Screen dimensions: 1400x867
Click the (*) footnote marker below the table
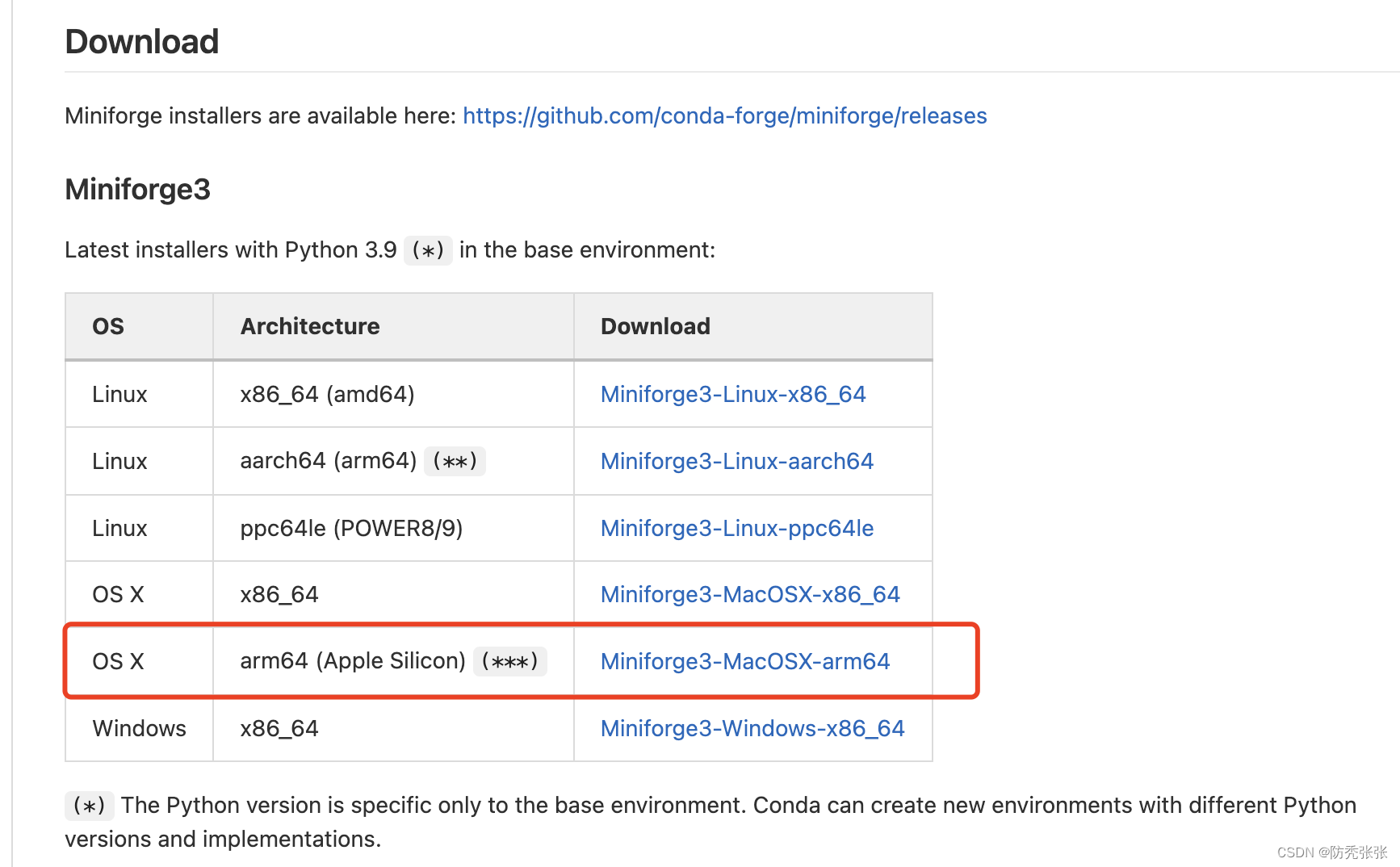[x=89, y=806]
